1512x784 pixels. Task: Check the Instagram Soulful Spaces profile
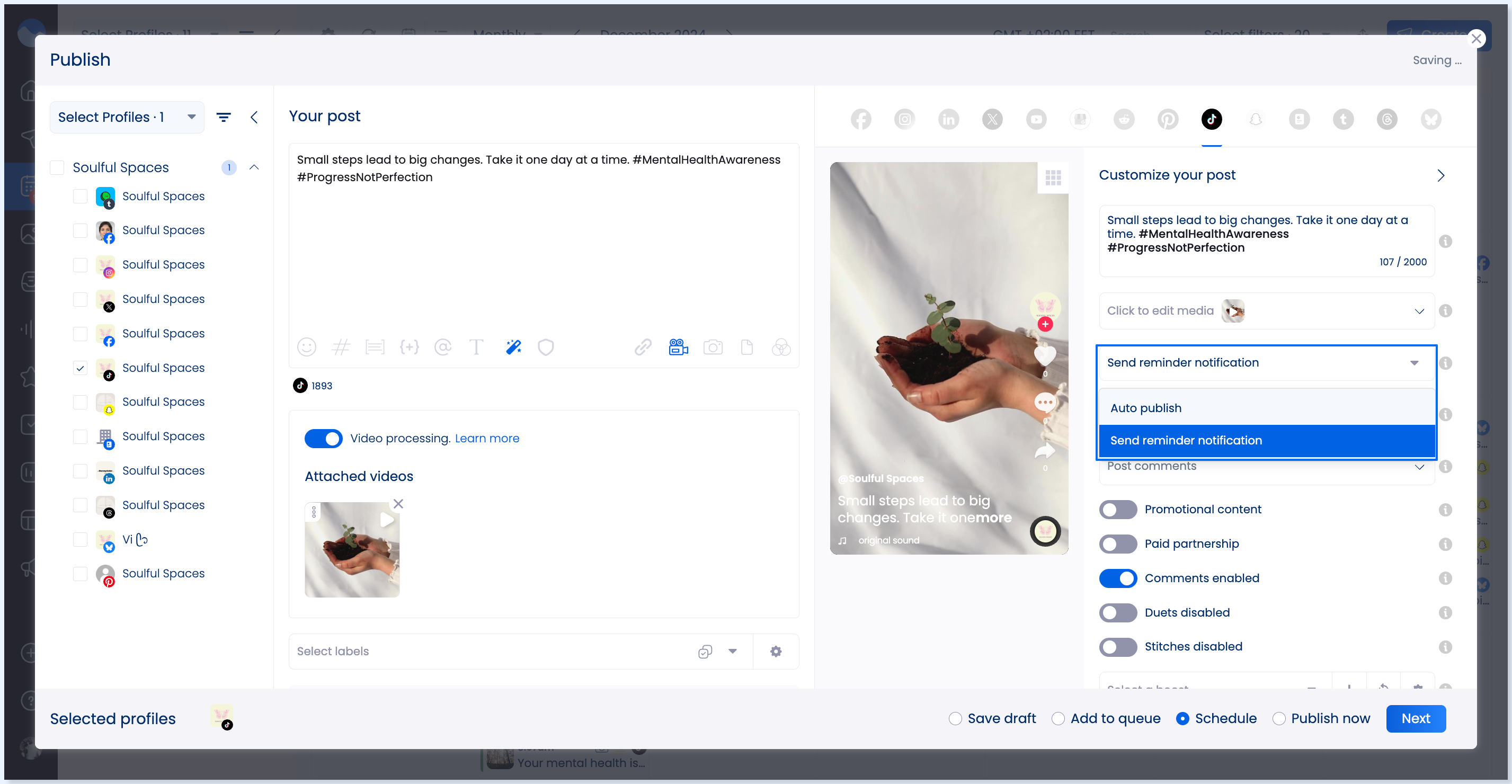point(80,265)
